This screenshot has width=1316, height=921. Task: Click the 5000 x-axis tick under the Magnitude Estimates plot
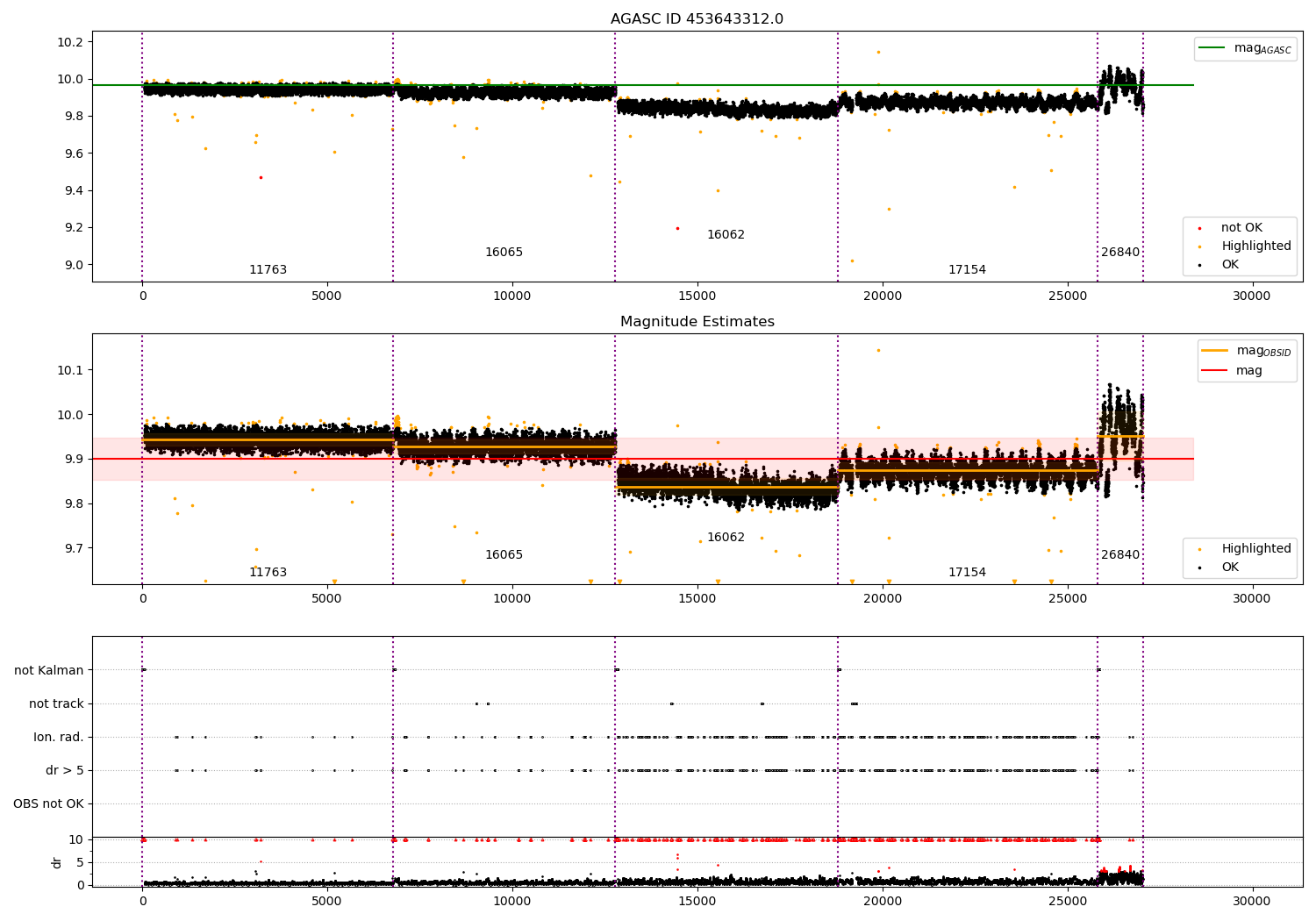[x=327, y=598]
